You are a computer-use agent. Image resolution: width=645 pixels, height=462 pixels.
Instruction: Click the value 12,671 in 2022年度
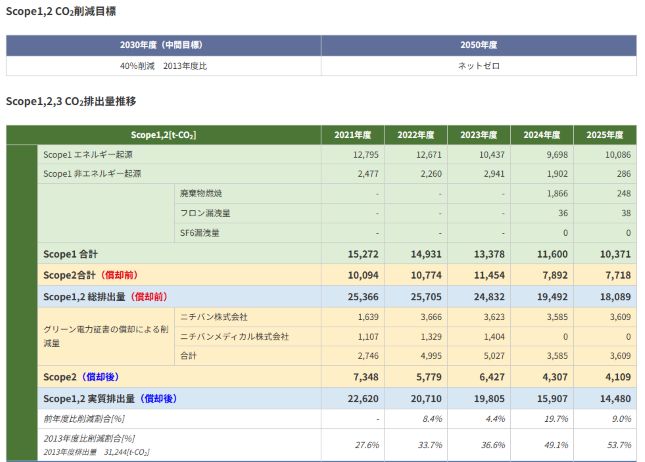429,155
